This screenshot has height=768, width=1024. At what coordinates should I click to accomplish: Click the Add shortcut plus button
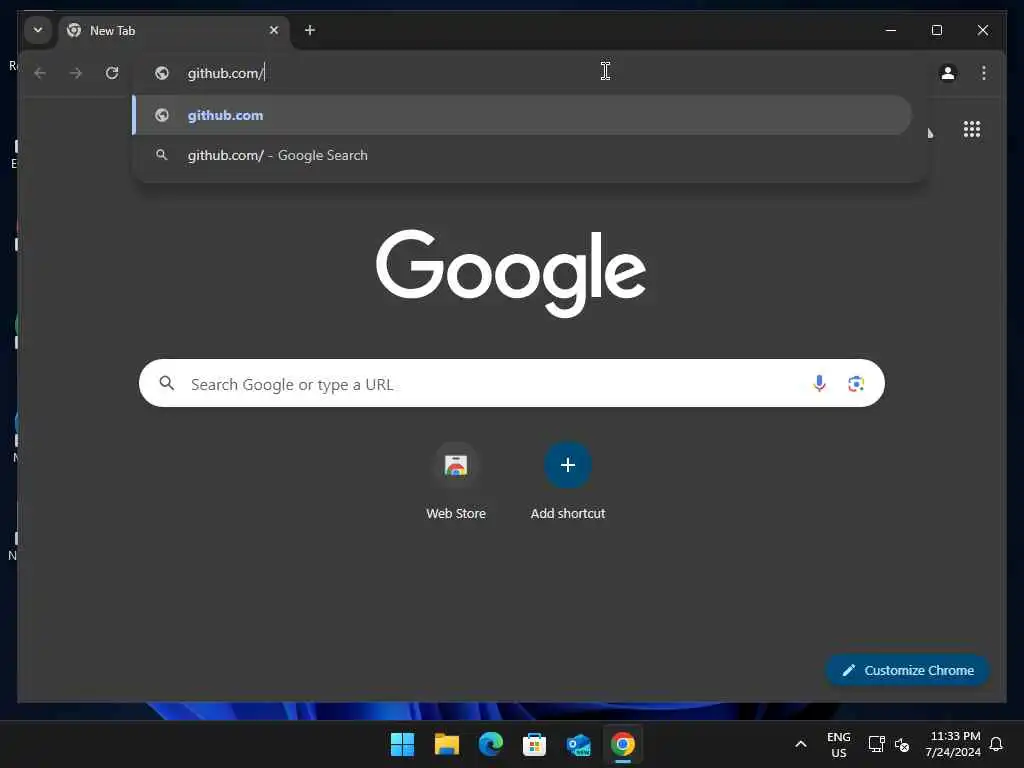point(568,465)
